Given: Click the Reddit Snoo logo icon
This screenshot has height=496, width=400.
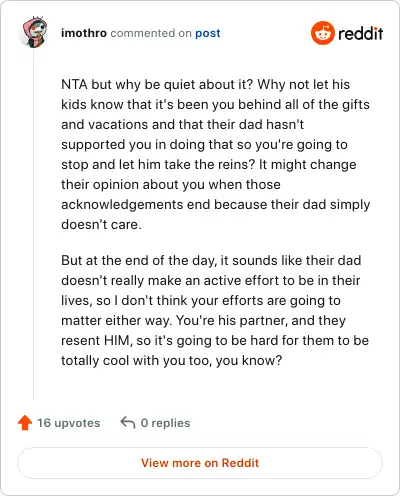Looking at the screenshot, I should [322, 33].
